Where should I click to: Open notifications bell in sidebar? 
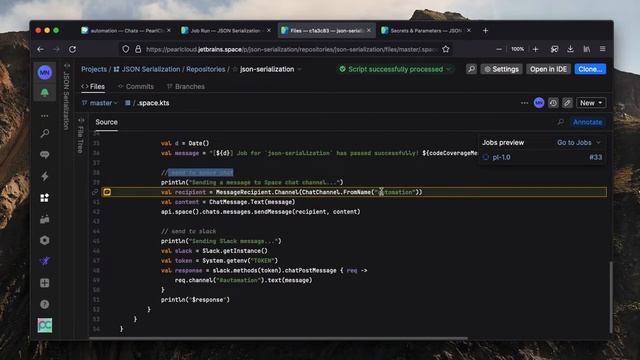44,93
